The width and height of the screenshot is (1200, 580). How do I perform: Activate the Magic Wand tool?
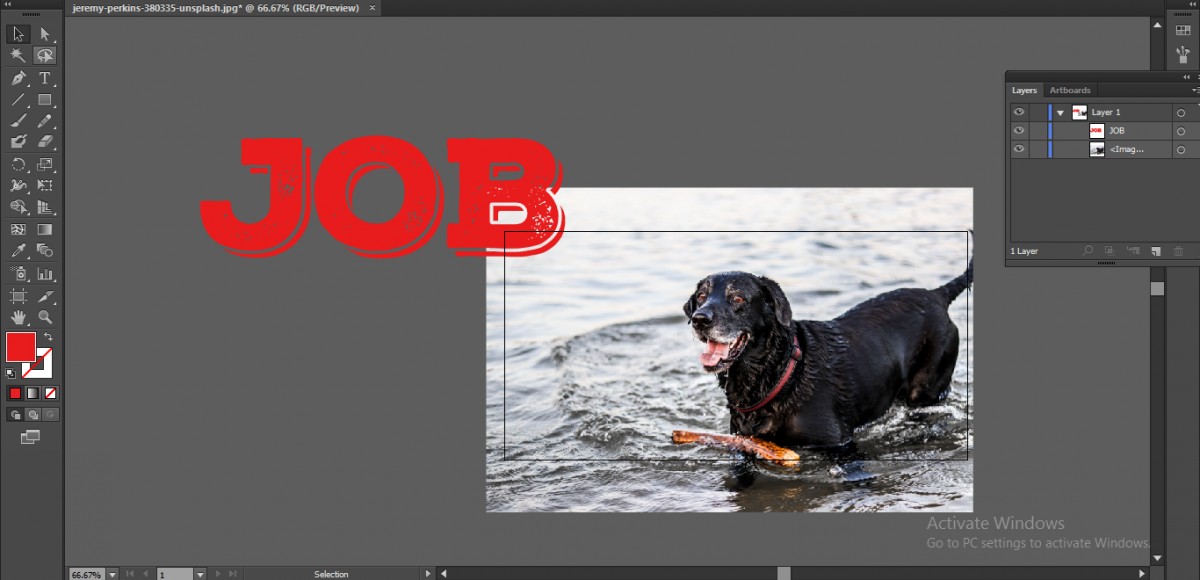point(18,56)
